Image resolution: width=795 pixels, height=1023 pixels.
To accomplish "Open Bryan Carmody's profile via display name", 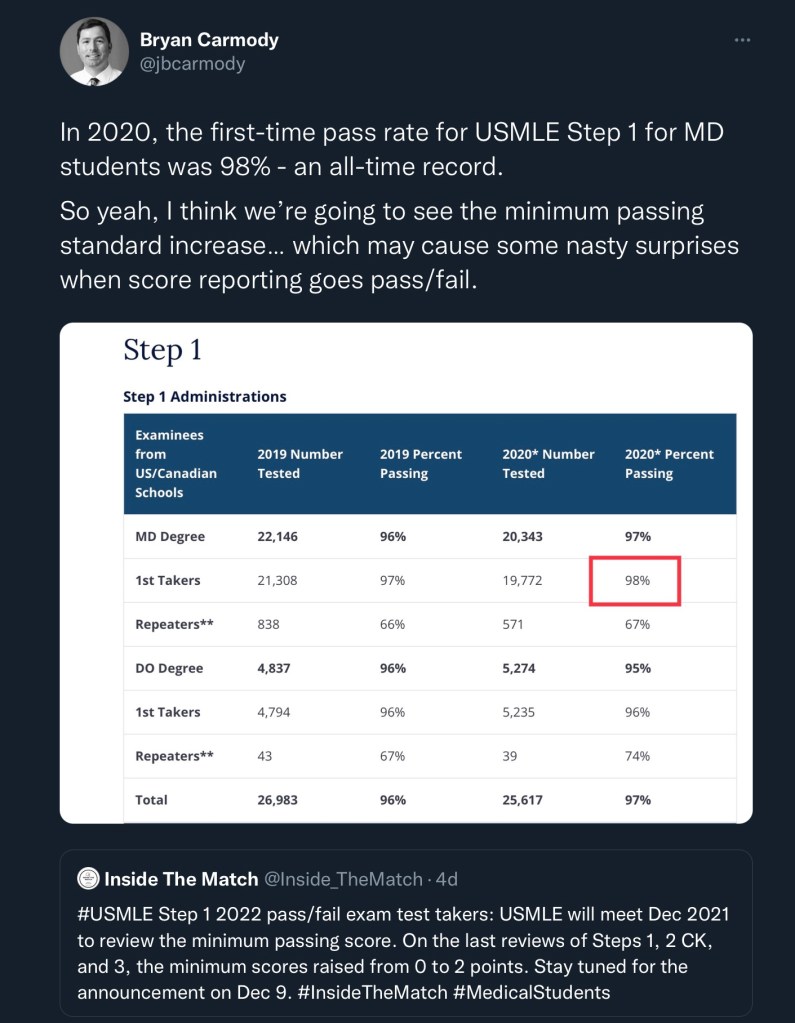I will [209, 40].
